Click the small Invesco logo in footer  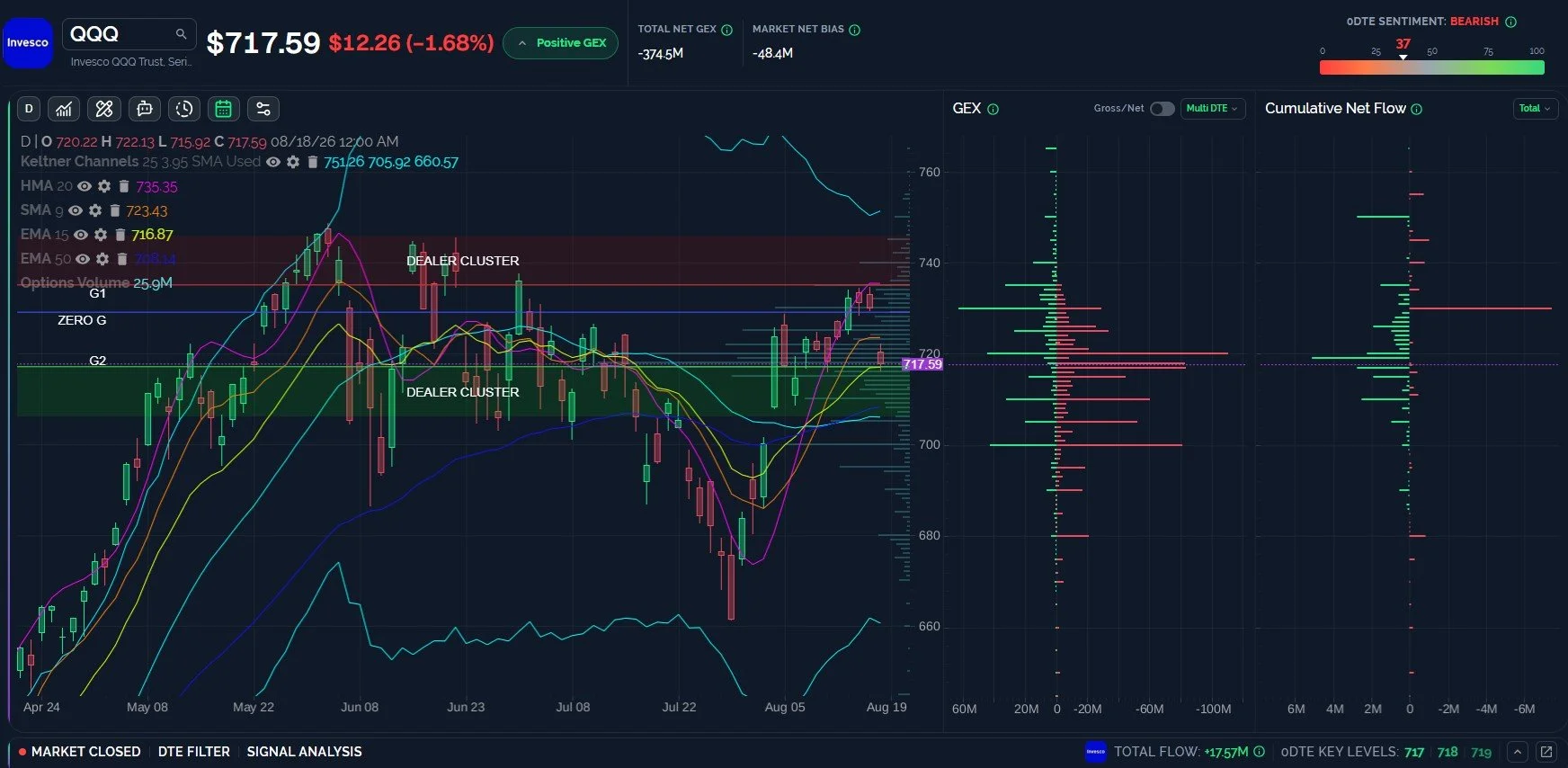point(1096,752)
